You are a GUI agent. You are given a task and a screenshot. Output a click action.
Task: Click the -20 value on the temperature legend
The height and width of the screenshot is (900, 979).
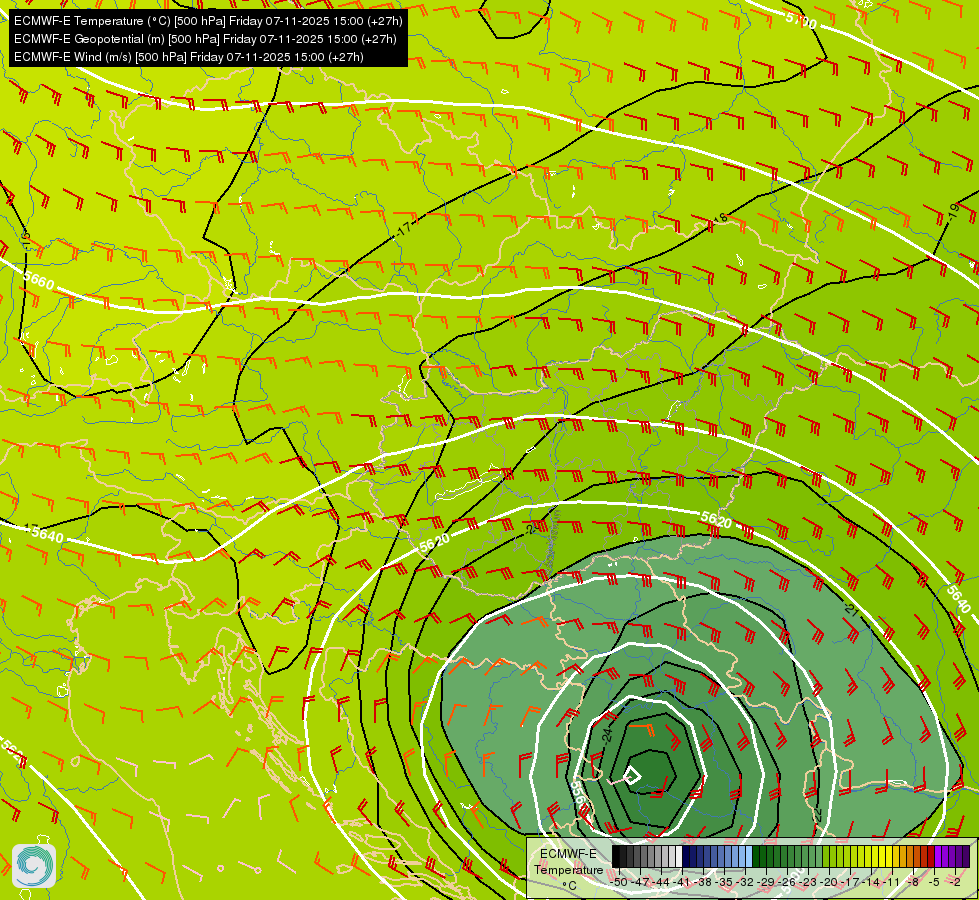coord(829,882)
